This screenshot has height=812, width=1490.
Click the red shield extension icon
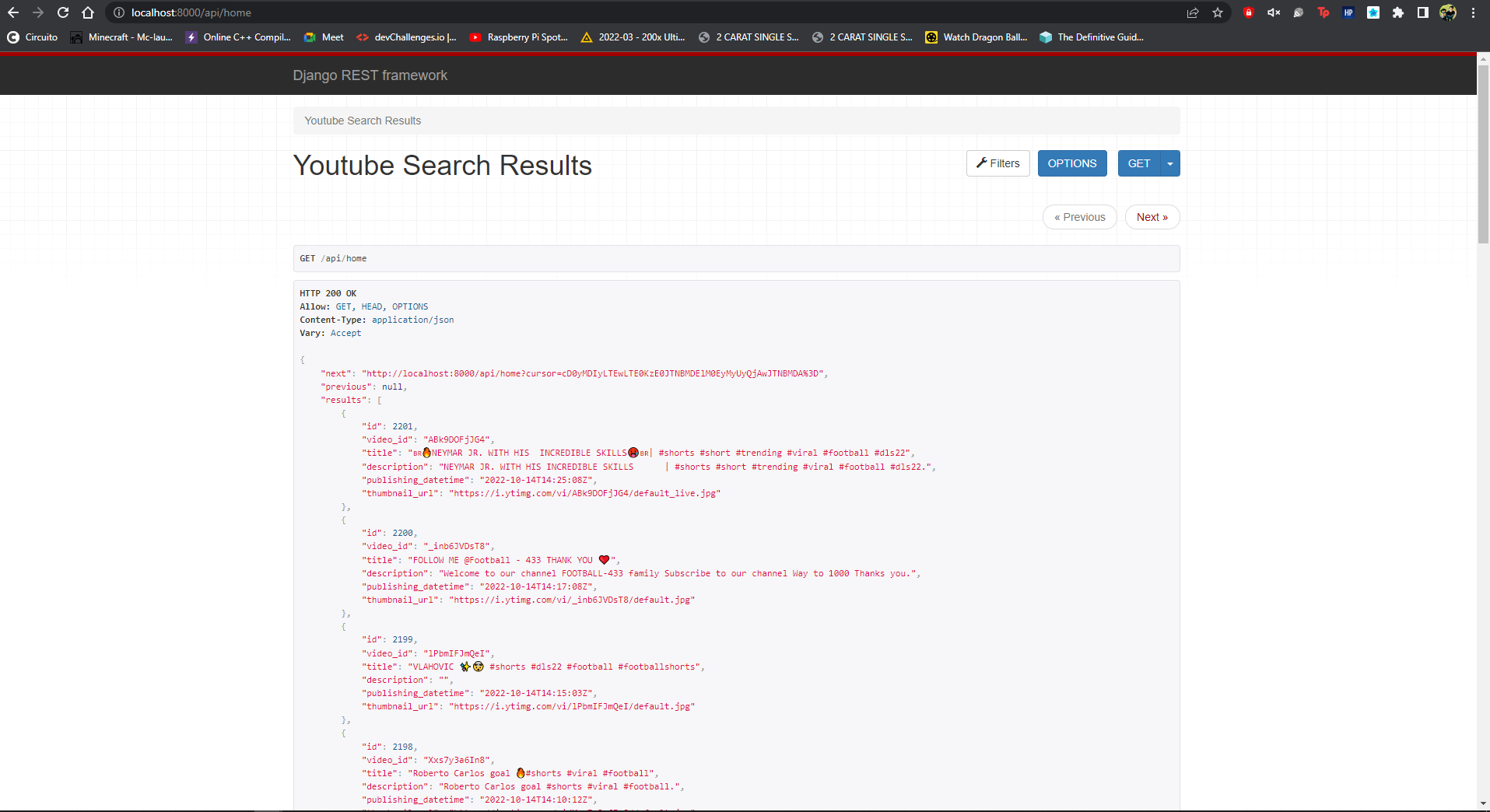pos(1249,12)
